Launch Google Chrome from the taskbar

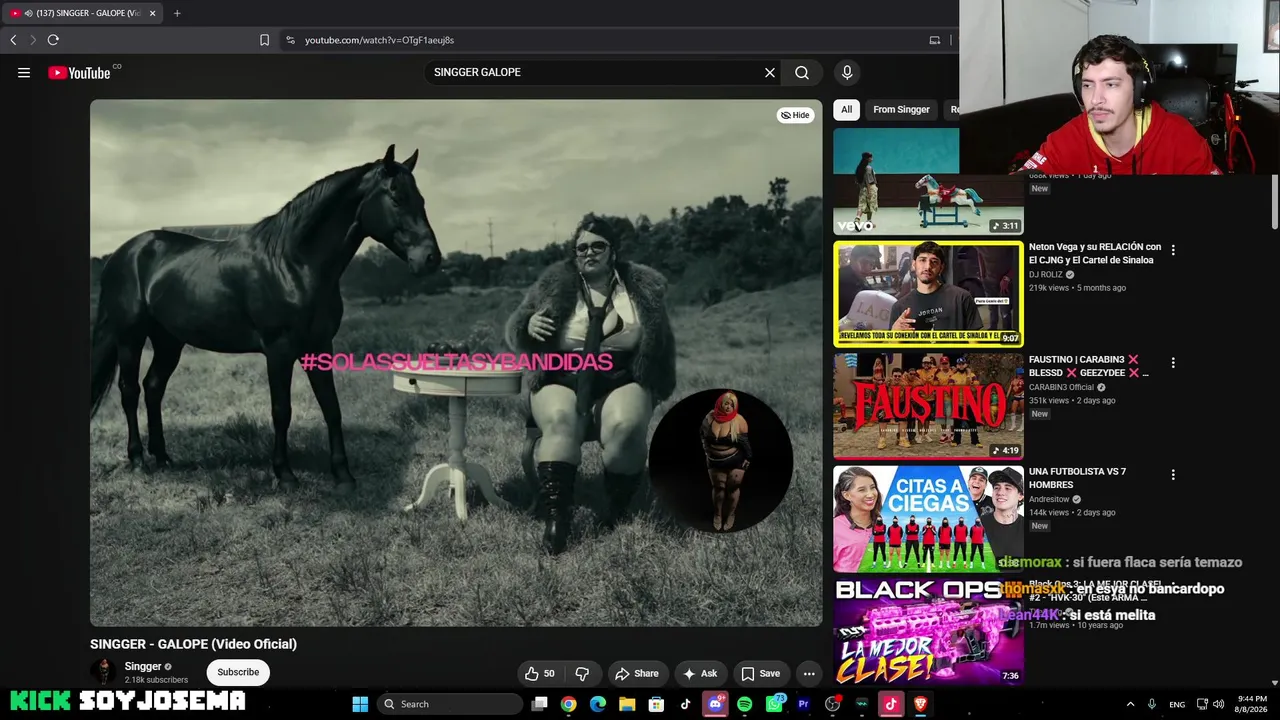(x=568, y=704)
